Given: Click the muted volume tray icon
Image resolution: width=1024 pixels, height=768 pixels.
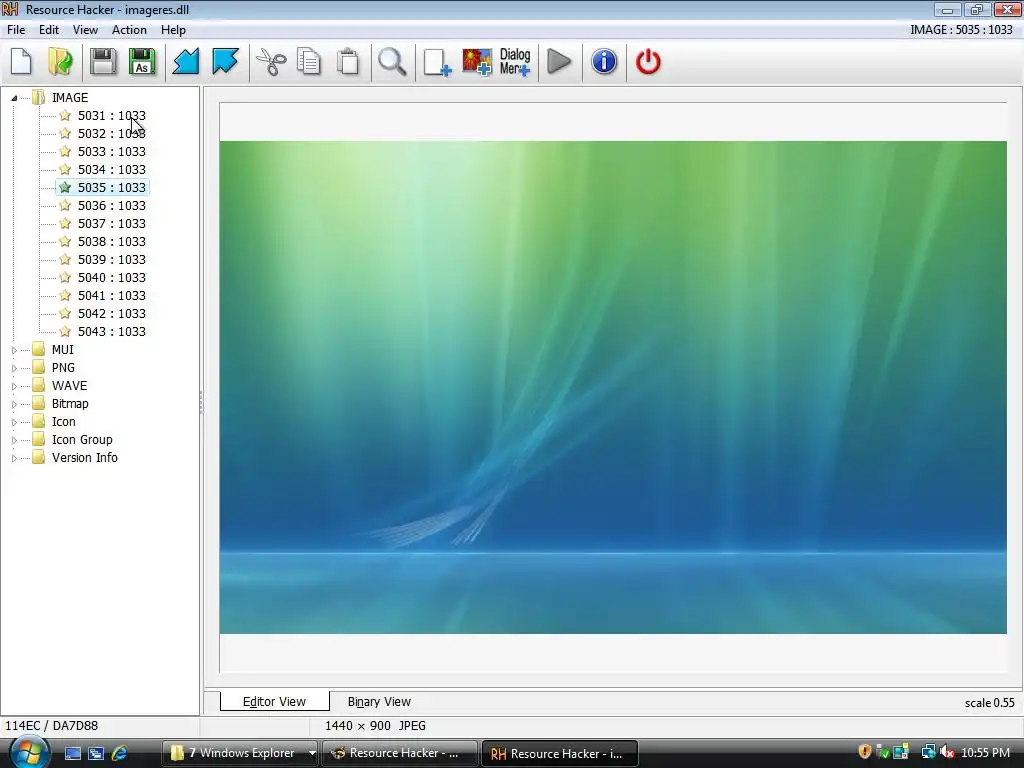Looking at the screenshot, I should click(x=946, y=752).
